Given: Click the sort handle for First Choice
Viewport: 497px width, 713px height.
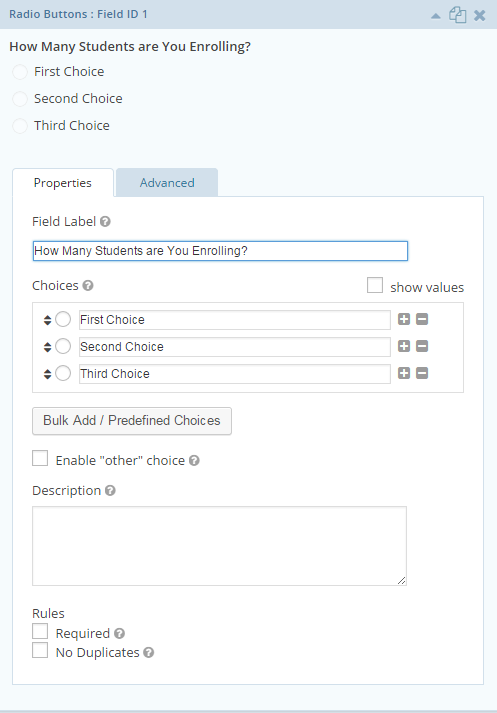Looking at the screenshot, I should [47, 320].
